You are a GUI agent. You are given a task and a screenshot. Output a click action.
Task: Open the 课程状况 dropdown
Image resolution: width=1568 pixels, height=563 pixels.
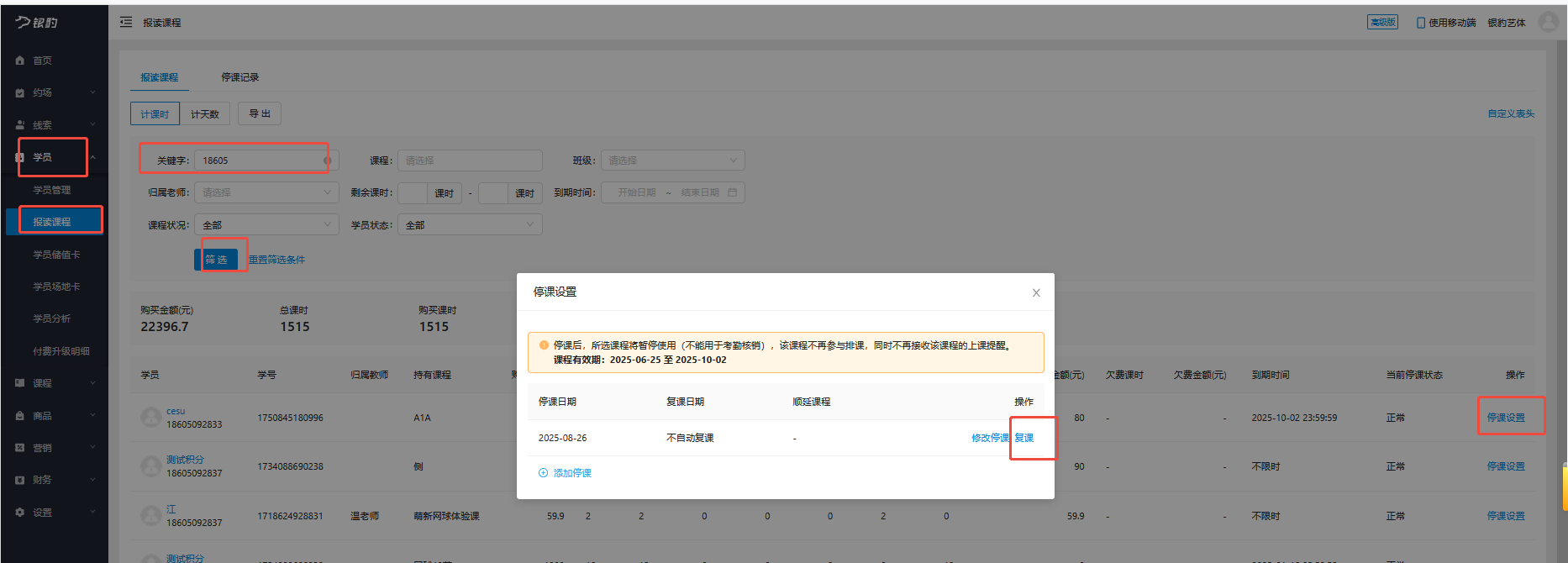pos(266,225)
